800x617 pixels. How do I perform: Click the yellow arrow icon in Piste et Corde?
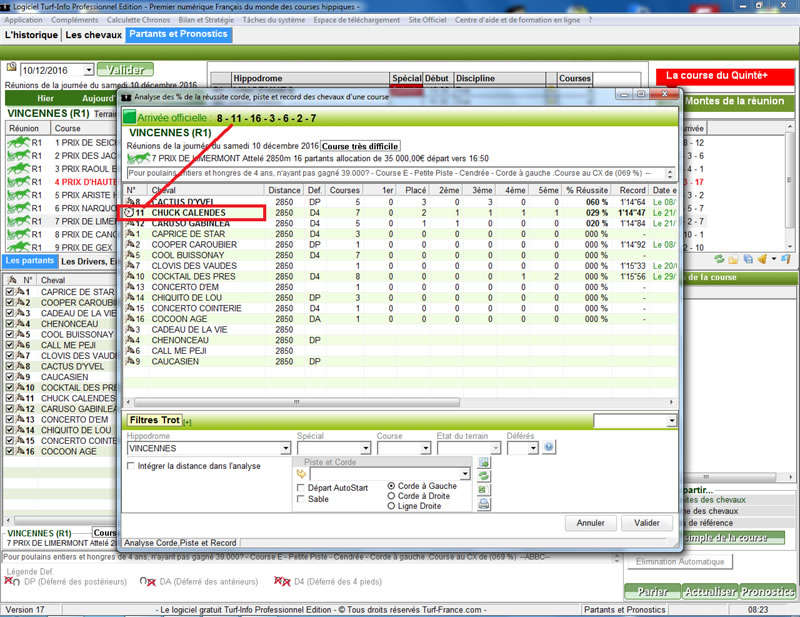click(x=301, y=473)
